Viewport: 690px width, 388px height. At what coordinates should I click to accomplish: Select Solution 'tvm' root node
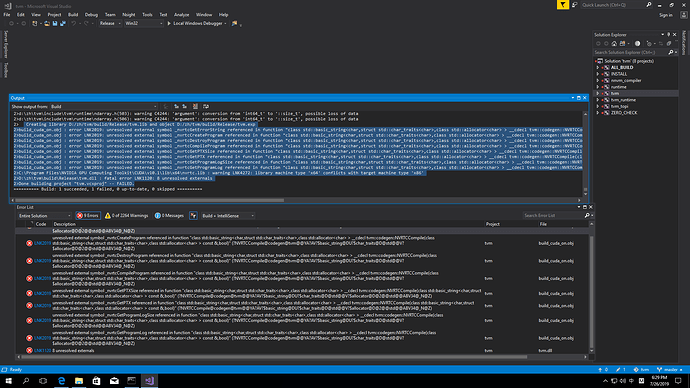click(629, 61)
